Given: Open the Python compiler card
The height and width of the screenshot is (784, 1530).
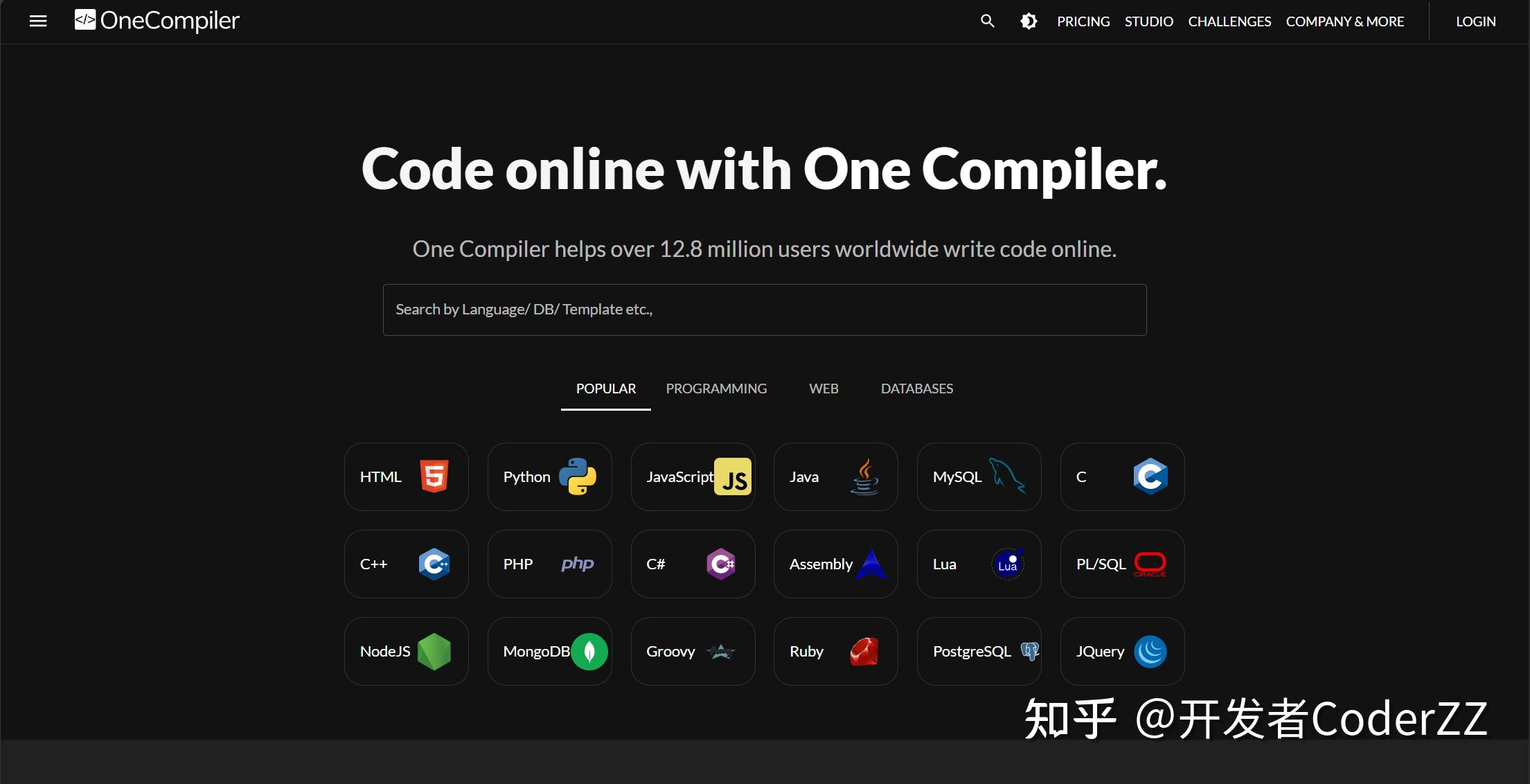Looking at the screenshot, I should click(x=549, y=476).
